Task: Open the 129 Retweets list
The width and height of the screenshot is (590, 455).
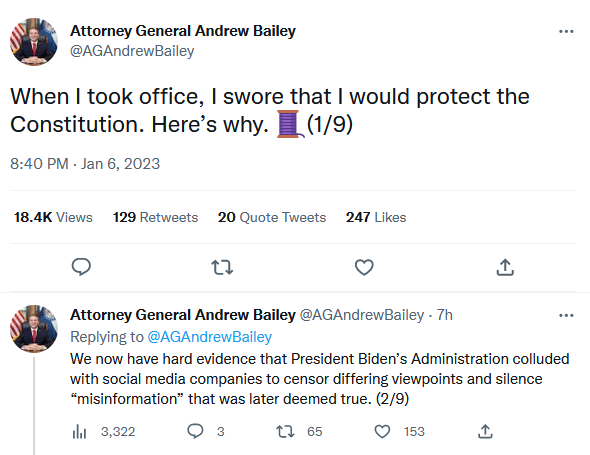Action: click(155, 217)
